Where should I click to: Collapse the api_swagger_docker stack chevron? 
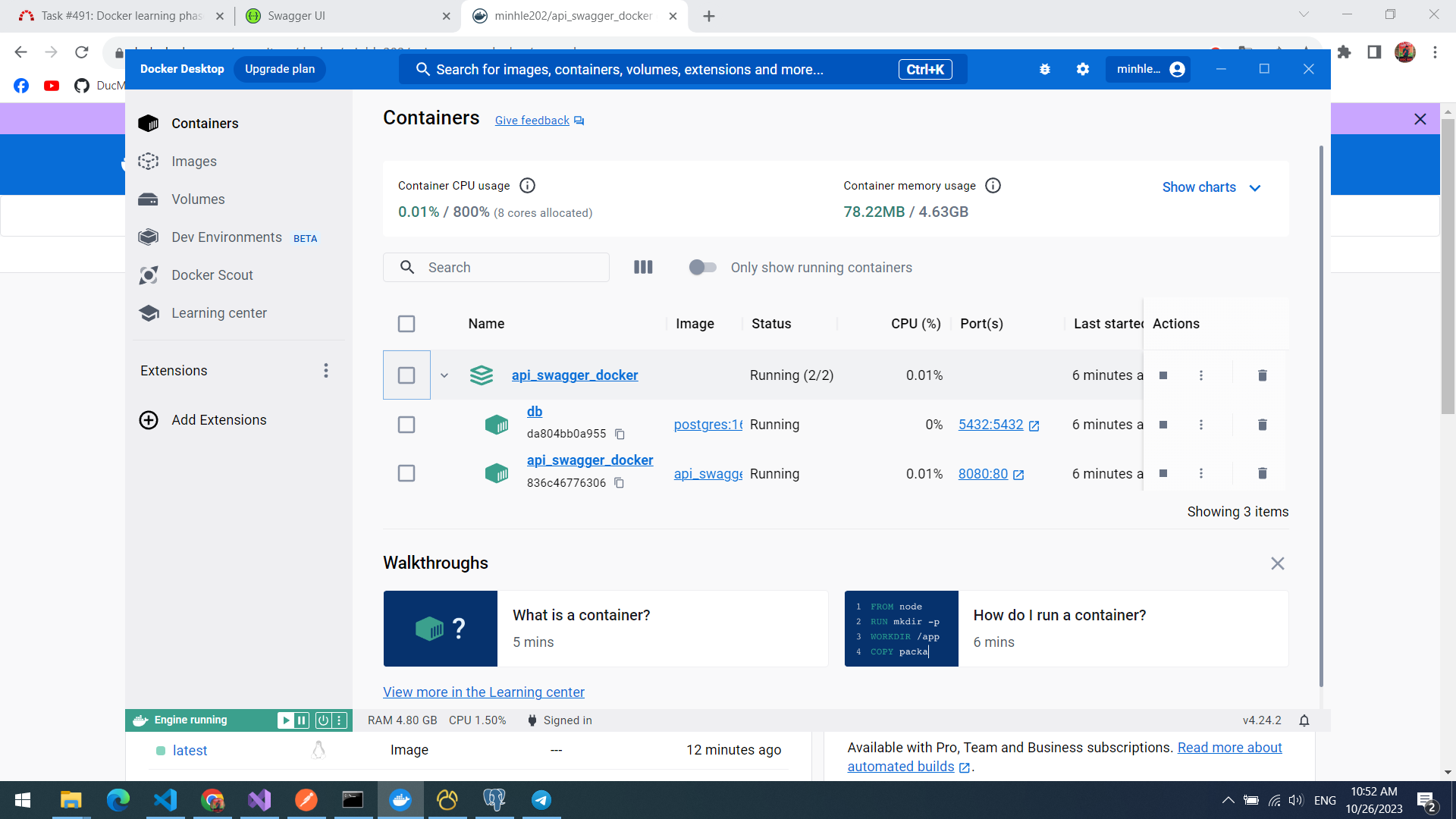[x=444, y=375]
